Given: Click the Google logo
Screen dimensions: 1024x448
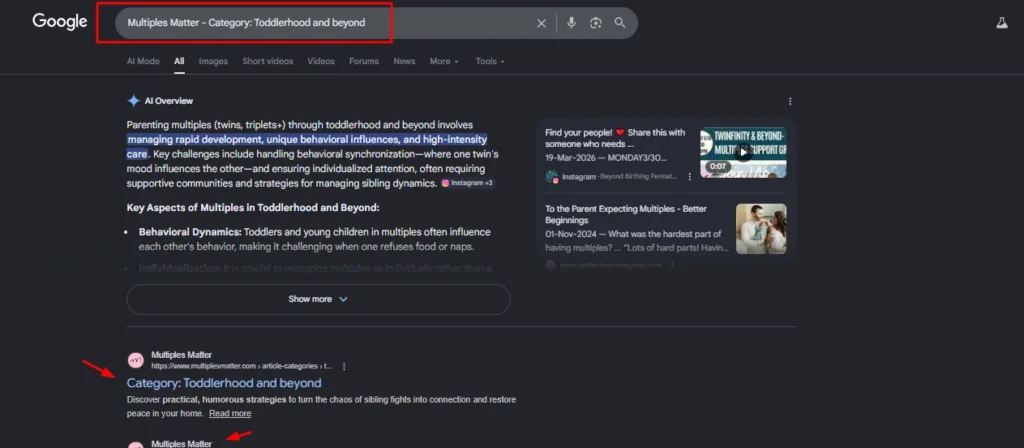Looking at the screenshot, I should click(60, 22).
